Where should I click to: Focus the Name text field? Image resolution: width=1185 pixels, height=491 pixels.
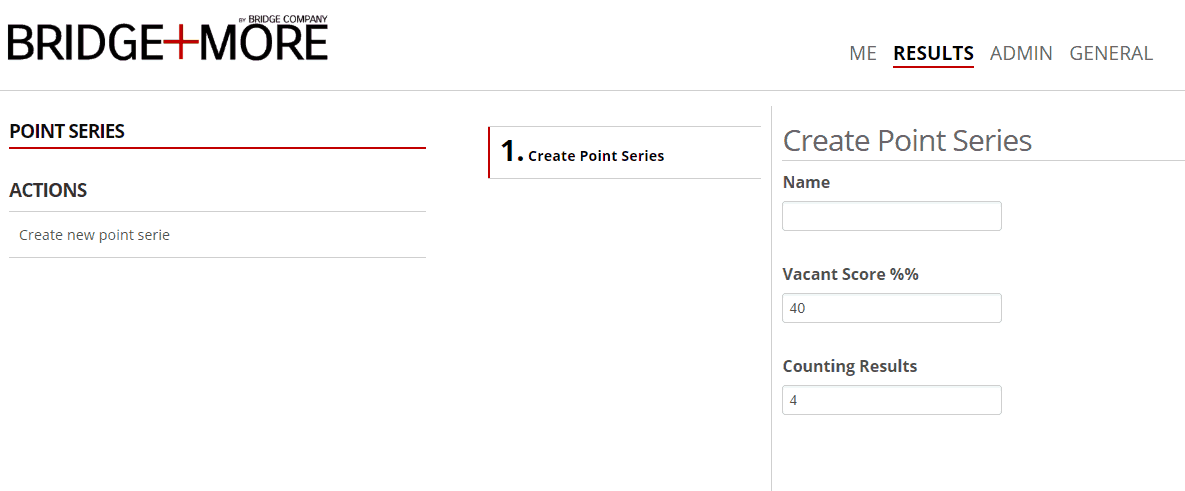[891, 216]
